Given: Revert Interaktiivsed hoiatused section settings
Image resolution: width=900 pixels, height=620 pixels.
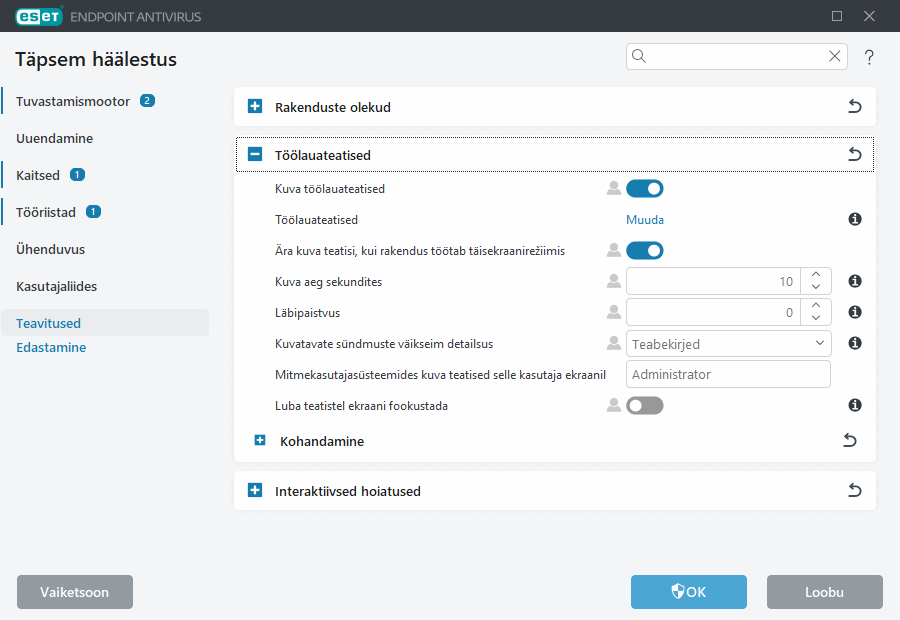Looking at the screenshot, I should click(x=854, y=491).
